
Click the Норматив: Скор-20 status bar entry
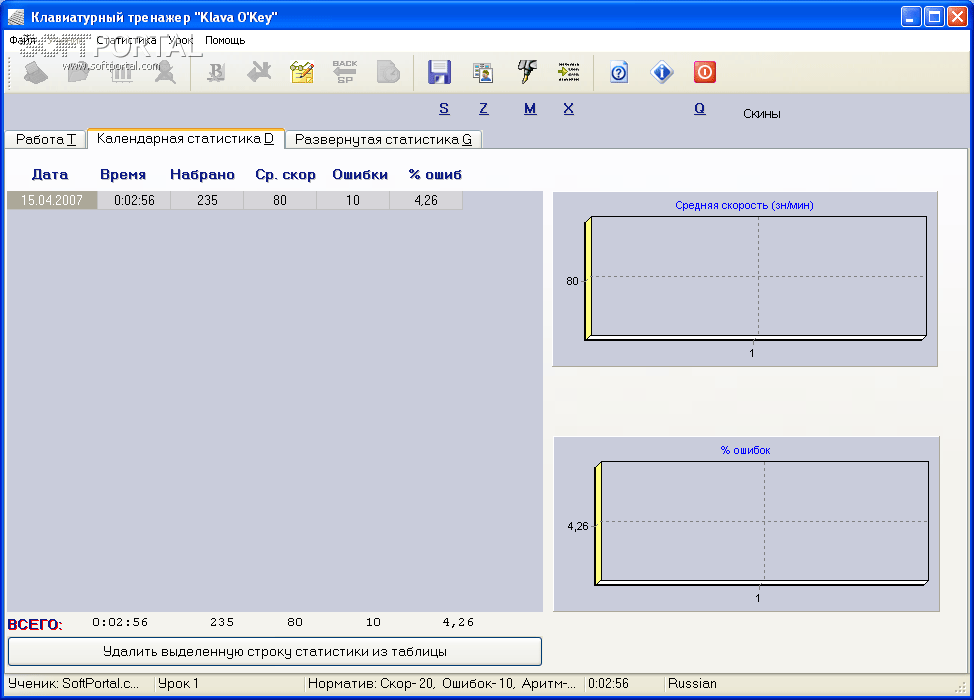[x=442, y=683]
